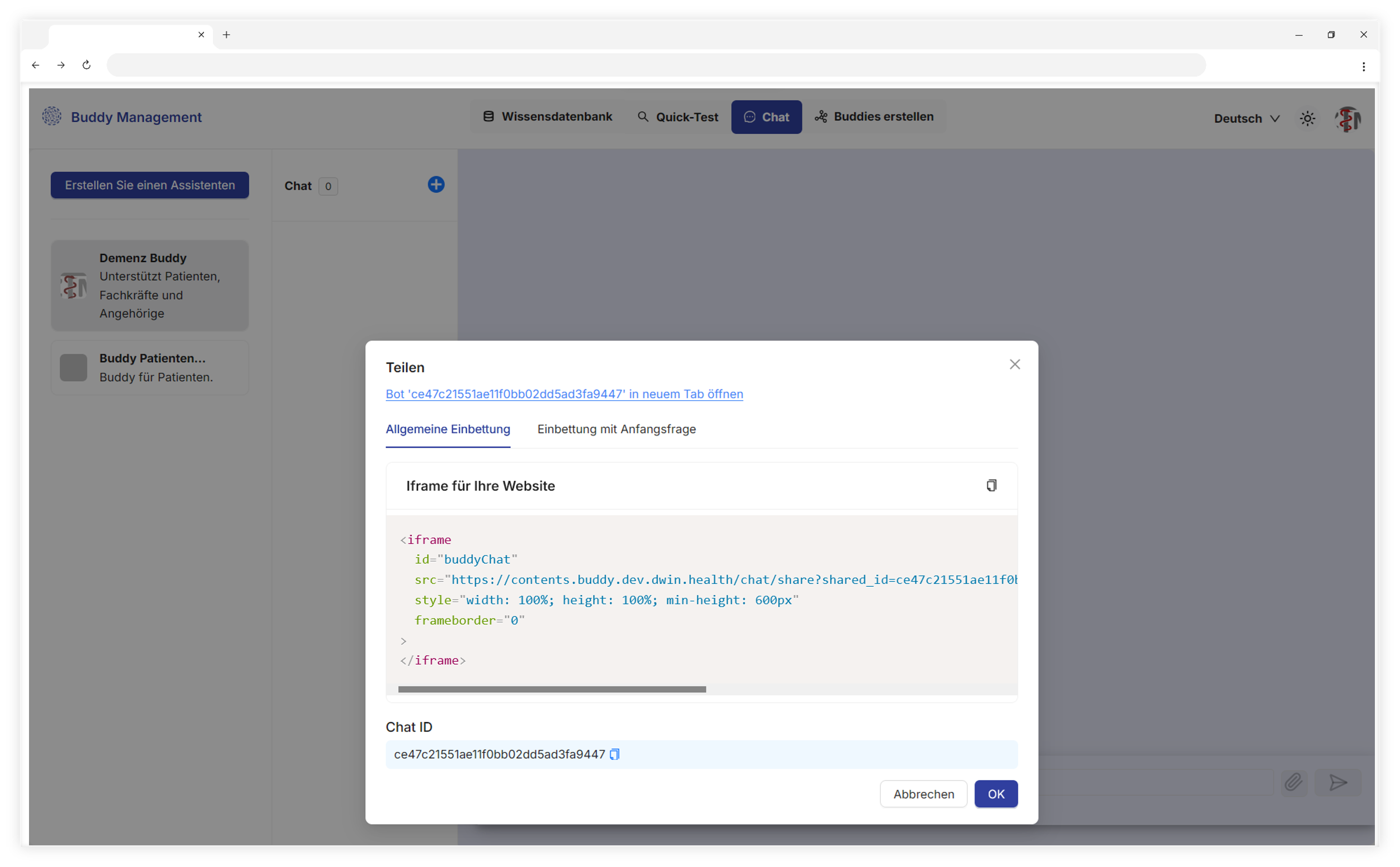Switch to Einbettung mit Anfangsfrage tab
The image size is (1400, 867).
616,429
